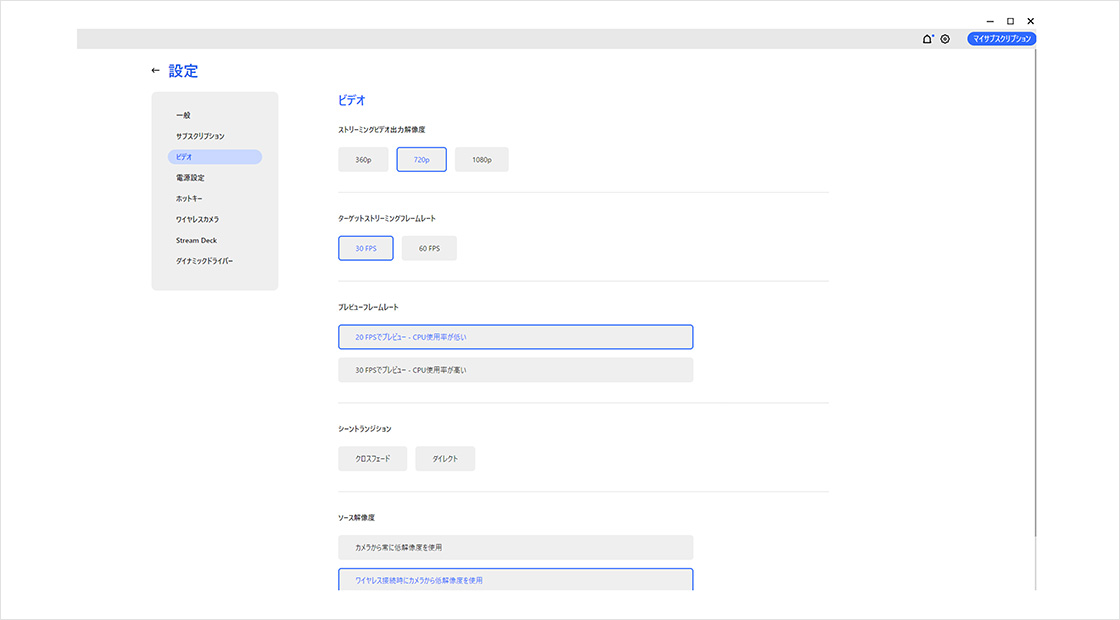Select the 30 FPS streaming option
The width and height of the screenshot is (1120, 620).
click(366, 248)
